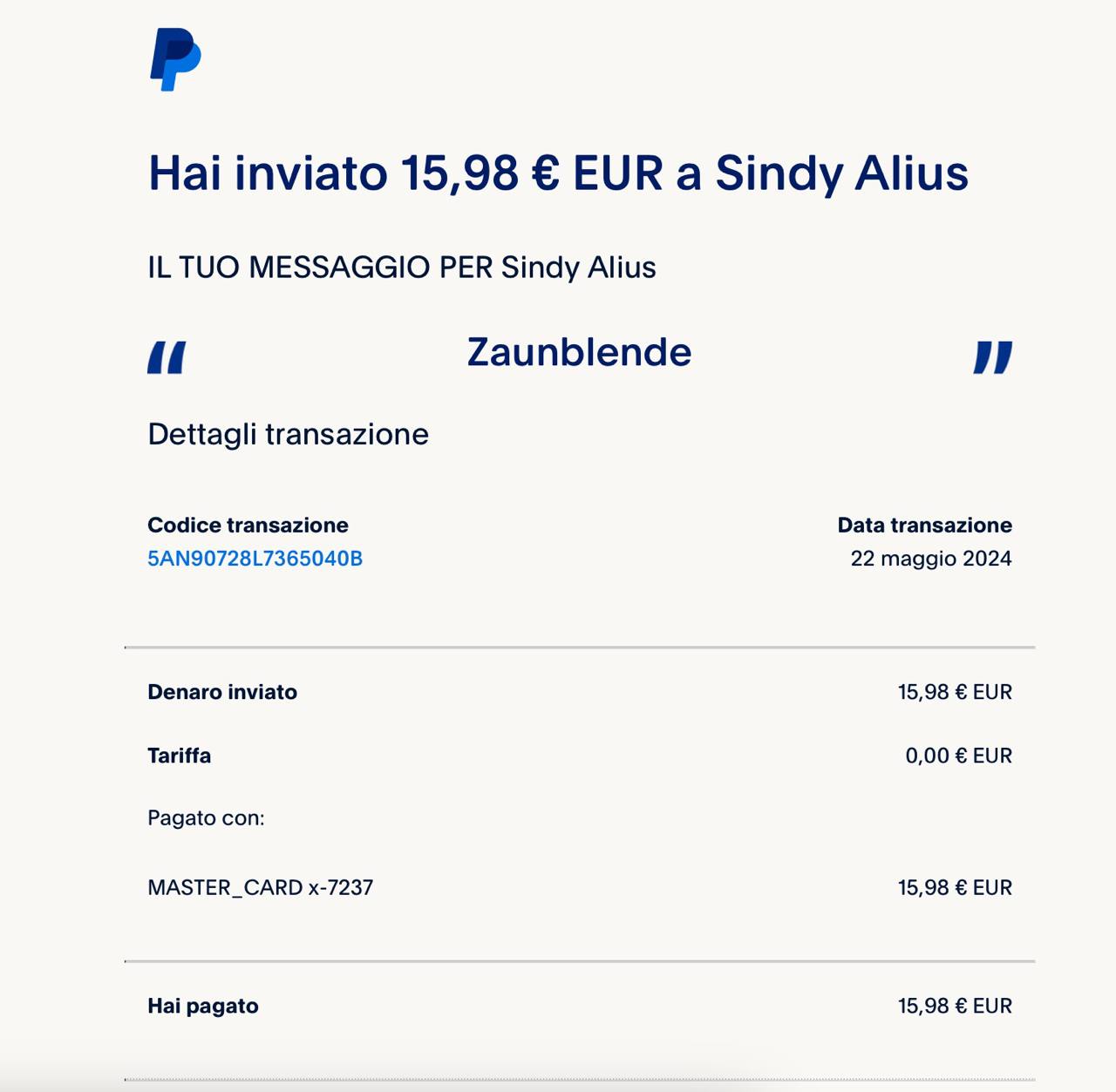Click the MASTER_CARD x-7237 payment method
Screen dimensions: 1116x1092
(260, 888)
